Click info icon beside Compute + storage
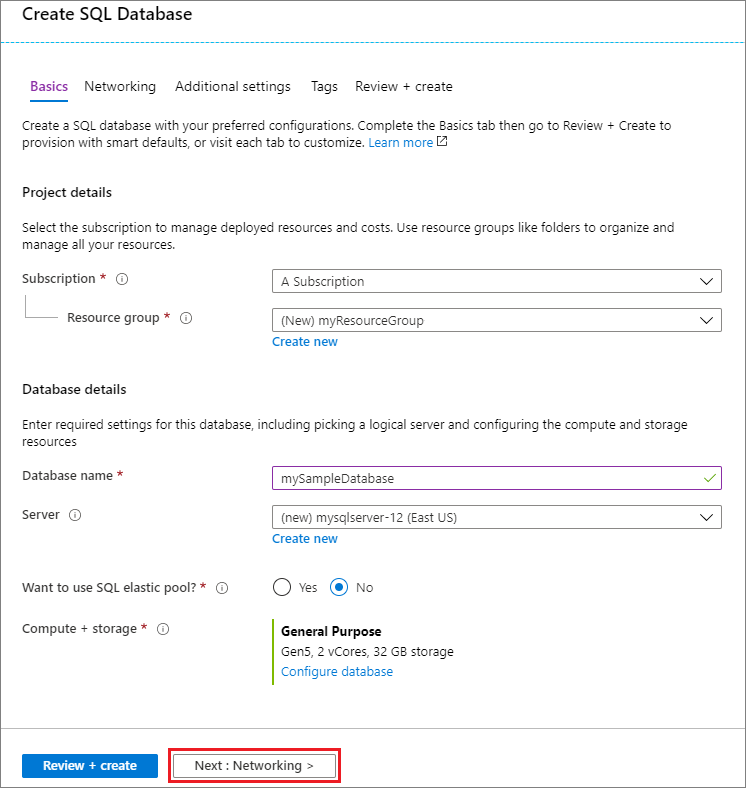Viewport: 746px width, 788px height. (163, 629)
